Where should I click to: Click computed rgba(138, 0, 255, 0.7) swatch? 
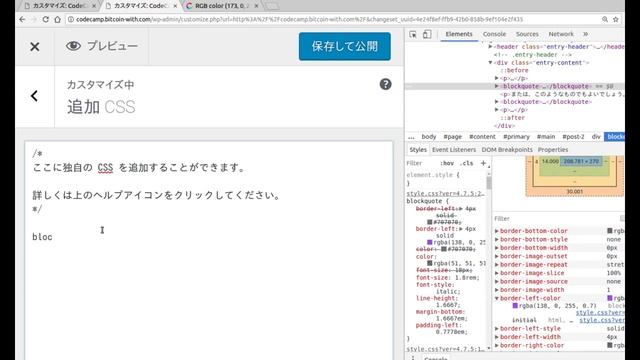pyautogui.click(x=515, y=306)
